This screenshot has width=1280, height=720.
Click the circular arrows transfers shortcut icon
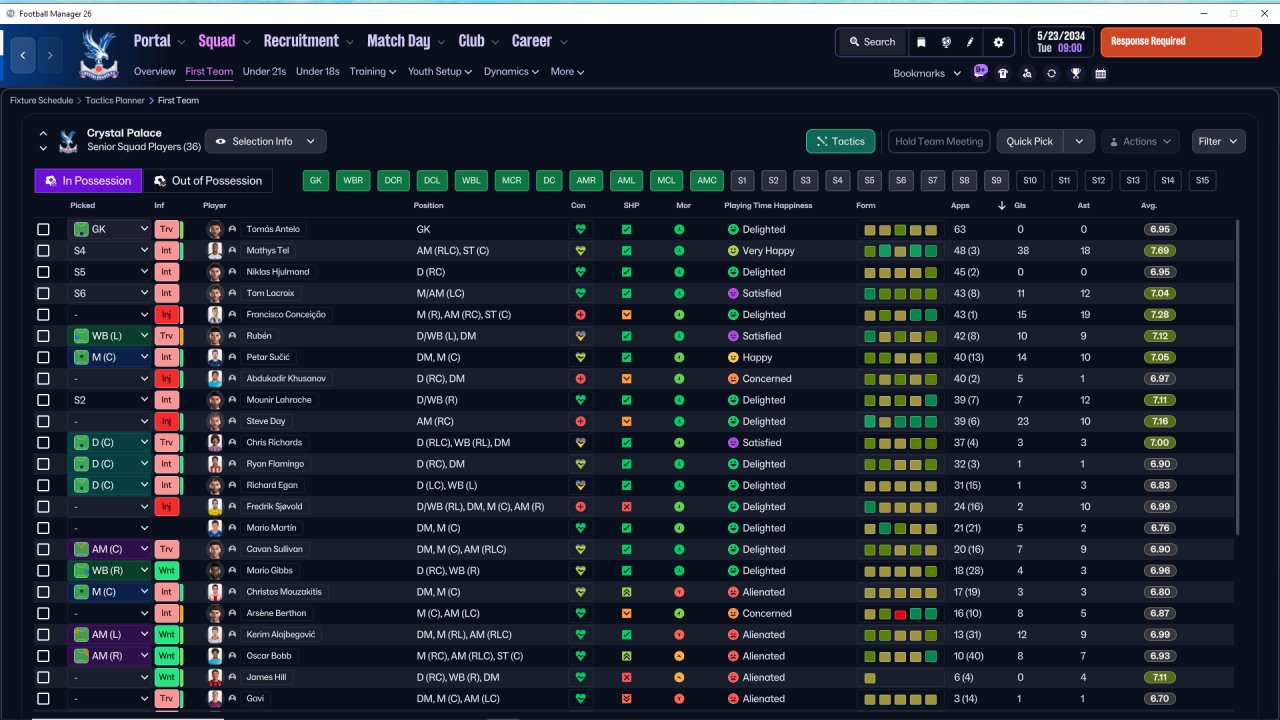coord(1051,73)
